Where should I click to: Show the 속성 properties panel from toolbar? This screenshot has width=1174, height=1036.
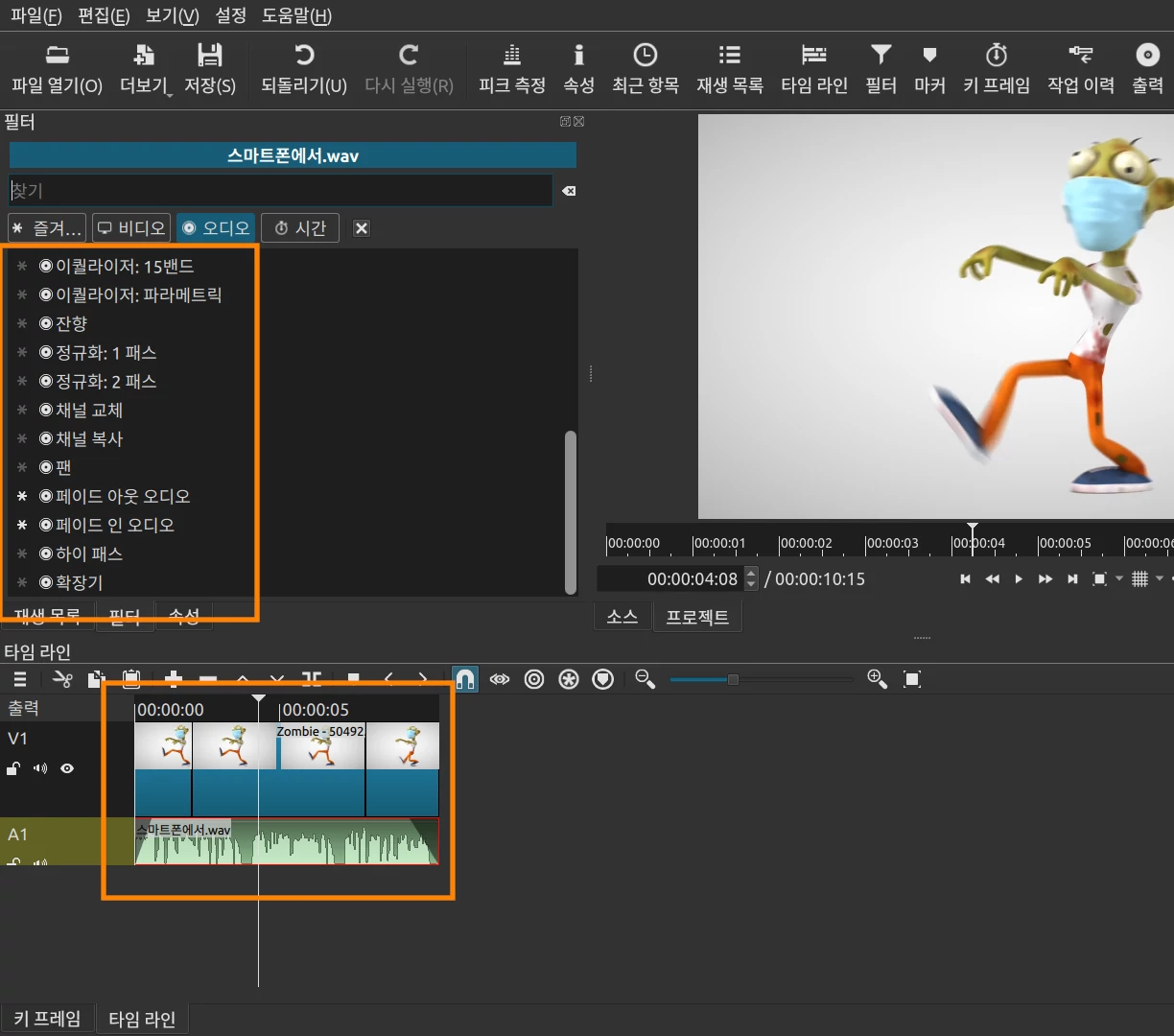(x=578, y=68)
